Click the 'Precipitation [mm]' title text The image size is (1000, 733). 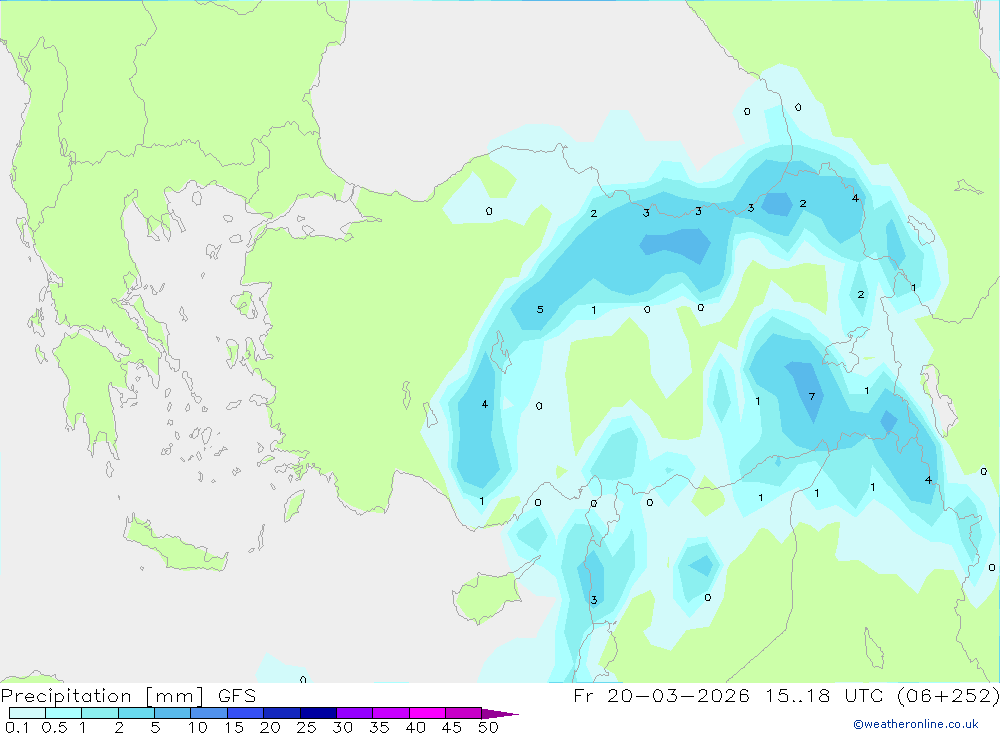click(102, 696)
